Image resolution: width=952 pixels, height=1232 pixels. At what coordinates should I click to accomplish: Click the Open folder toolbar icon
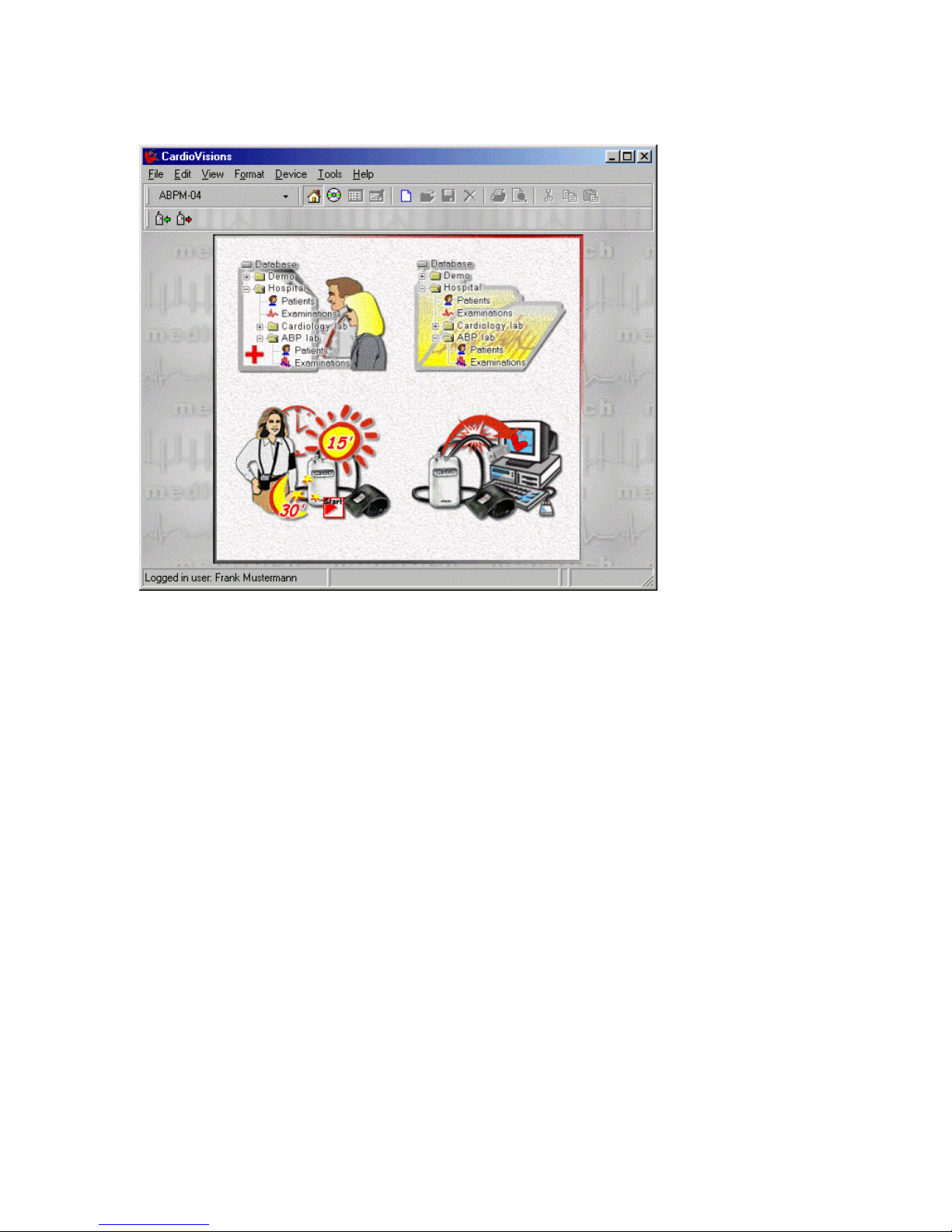(x=427, y=196)
